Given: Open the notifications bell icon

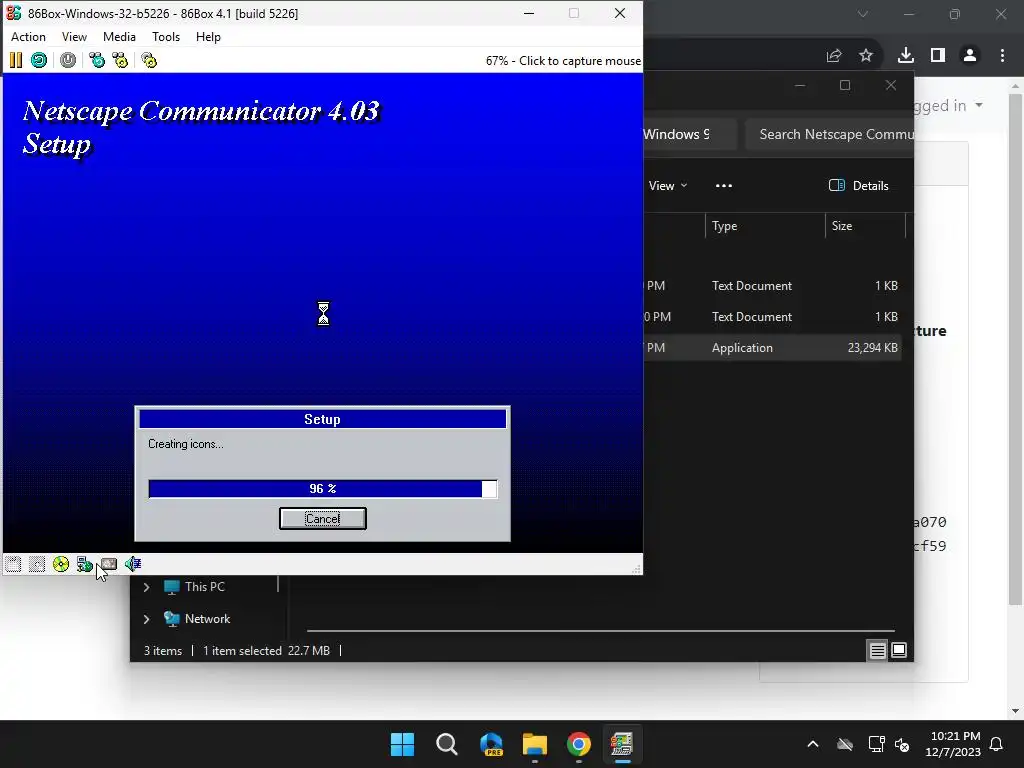Looking at the screenshot, I should [997, 744].
